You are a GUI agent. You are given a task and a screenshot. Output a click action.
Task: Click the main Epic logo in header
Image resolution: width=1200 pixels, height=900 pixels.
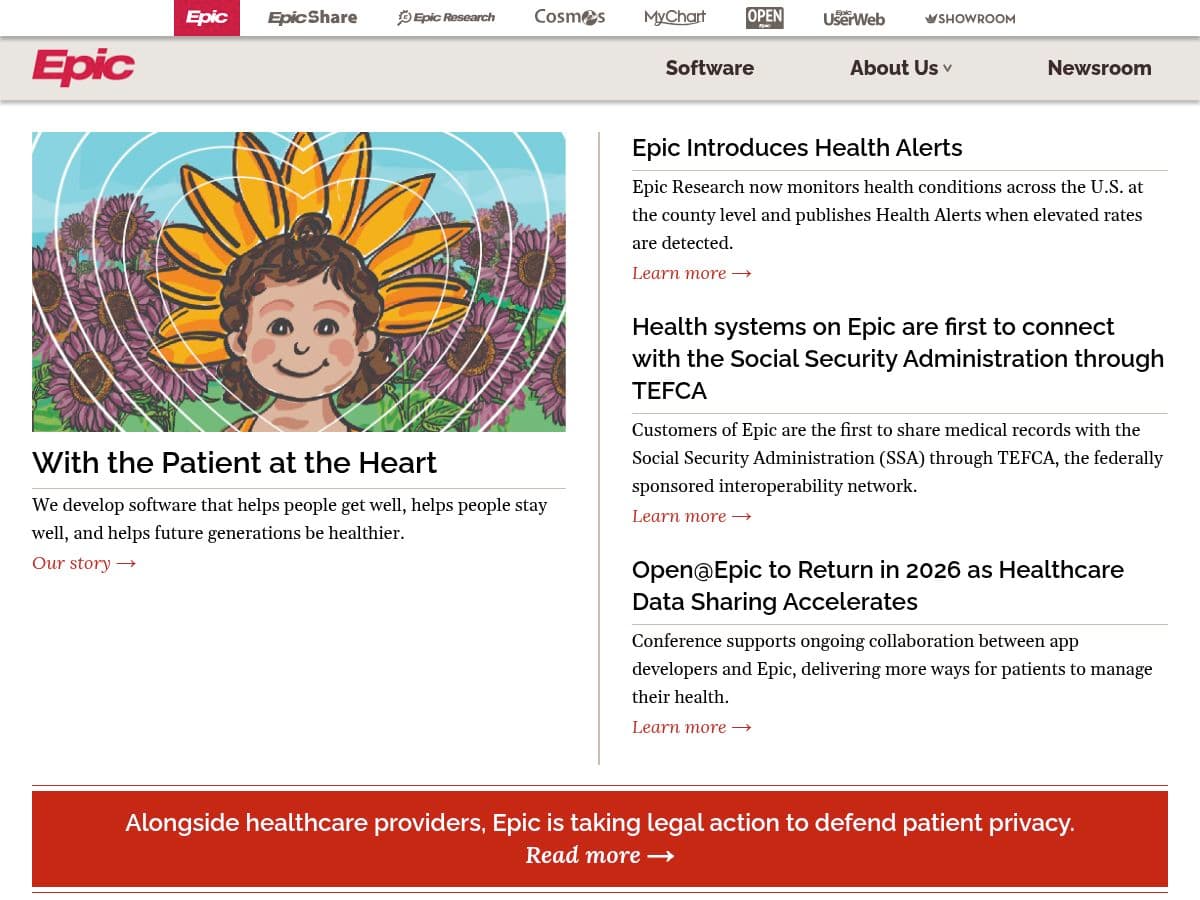click(x=84, y=67)
